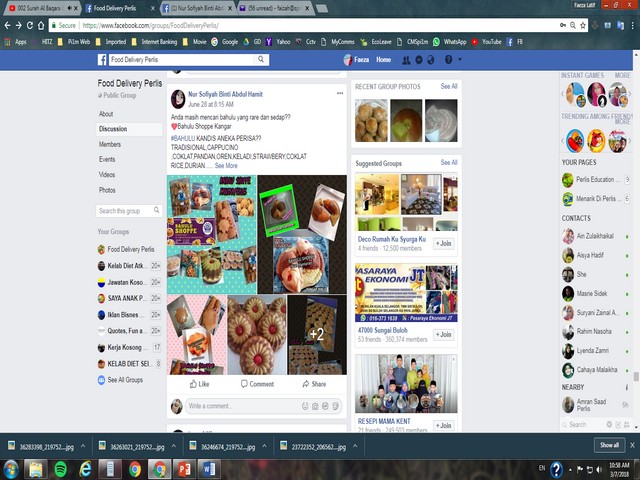Open the account dropdown arrow in header

(x=460, y=60)
